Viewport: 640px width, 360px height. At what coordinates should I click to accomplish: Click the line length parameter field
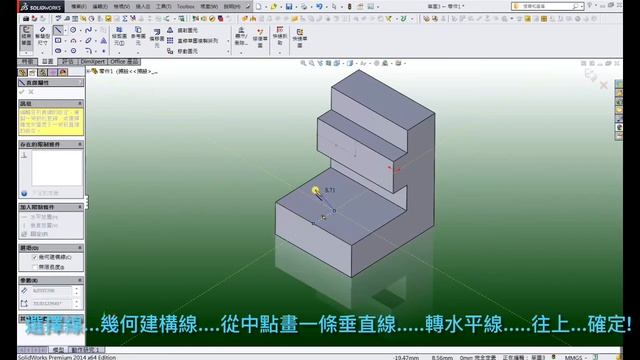[52, 291]
